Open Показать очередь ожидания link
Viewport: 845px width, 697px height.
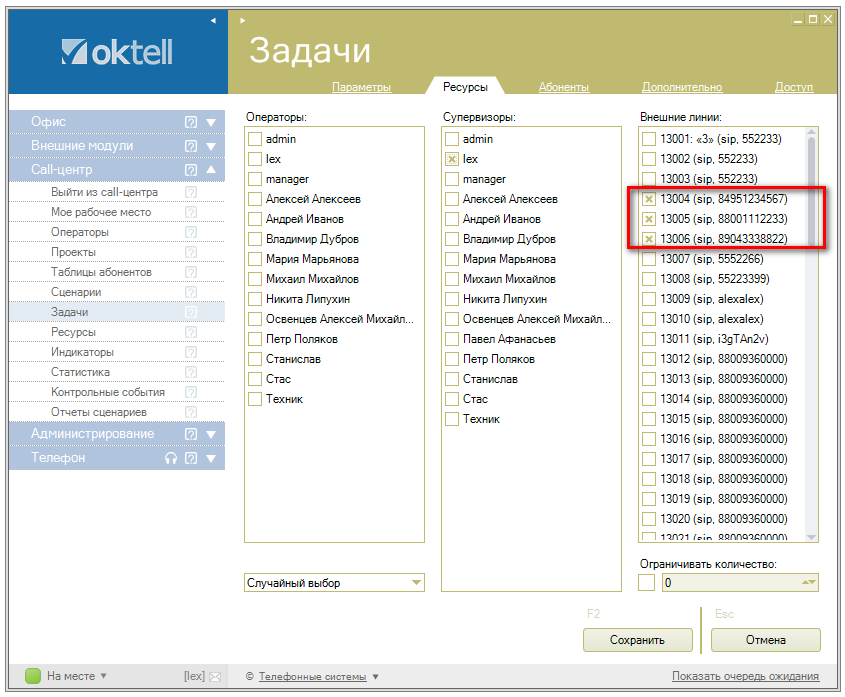745,676
